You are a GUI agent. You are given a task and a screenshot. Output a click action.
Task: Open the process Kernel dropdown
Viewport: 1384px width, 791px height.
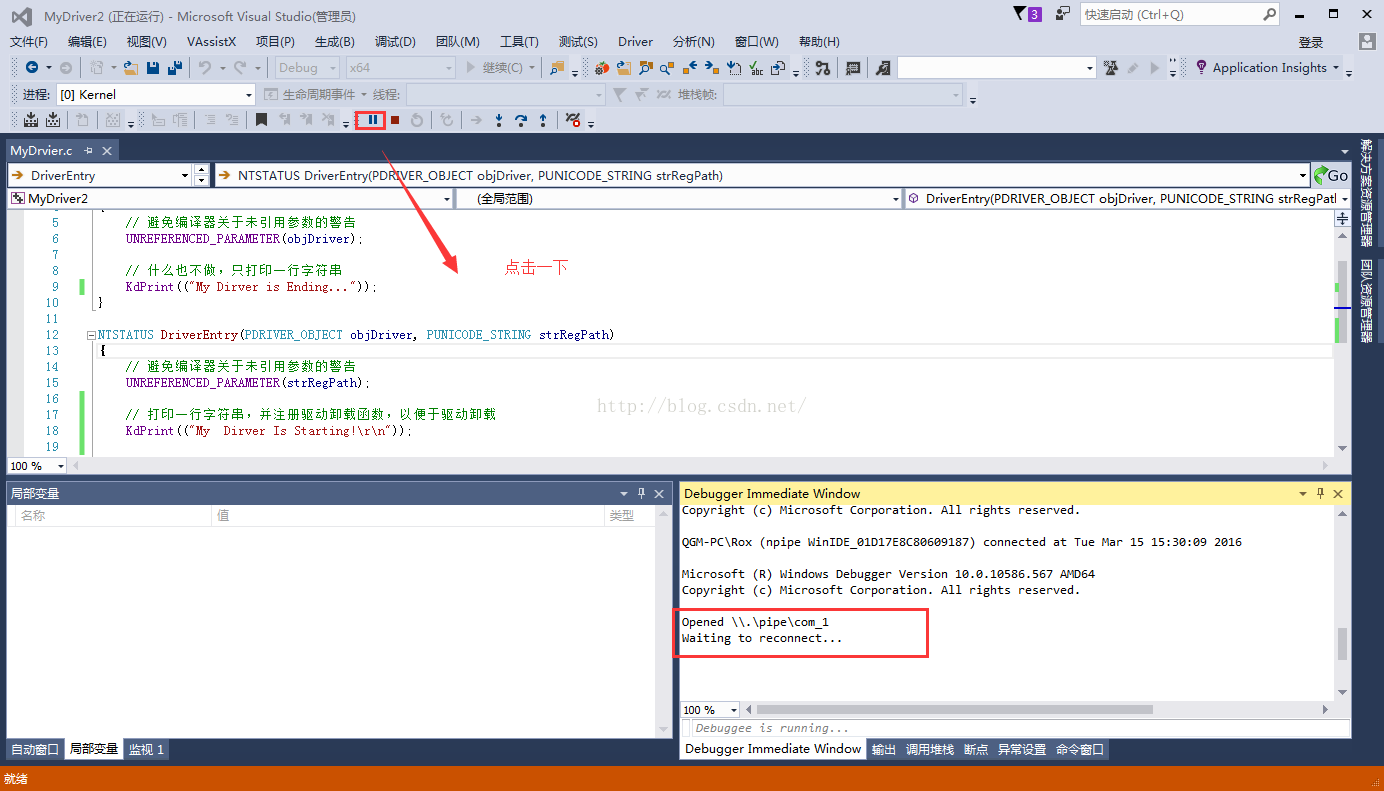pos(249,95)
